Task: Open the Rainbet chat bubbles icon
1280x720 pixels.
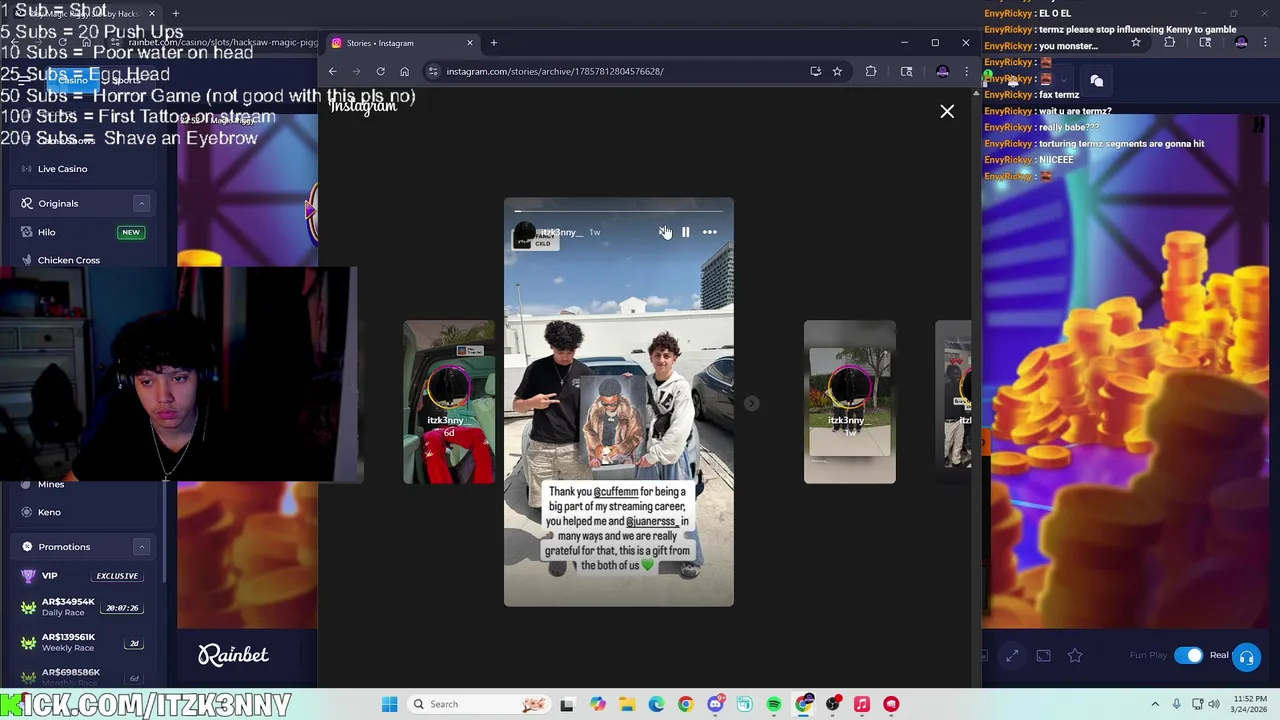Action: tap(1096, 81)
